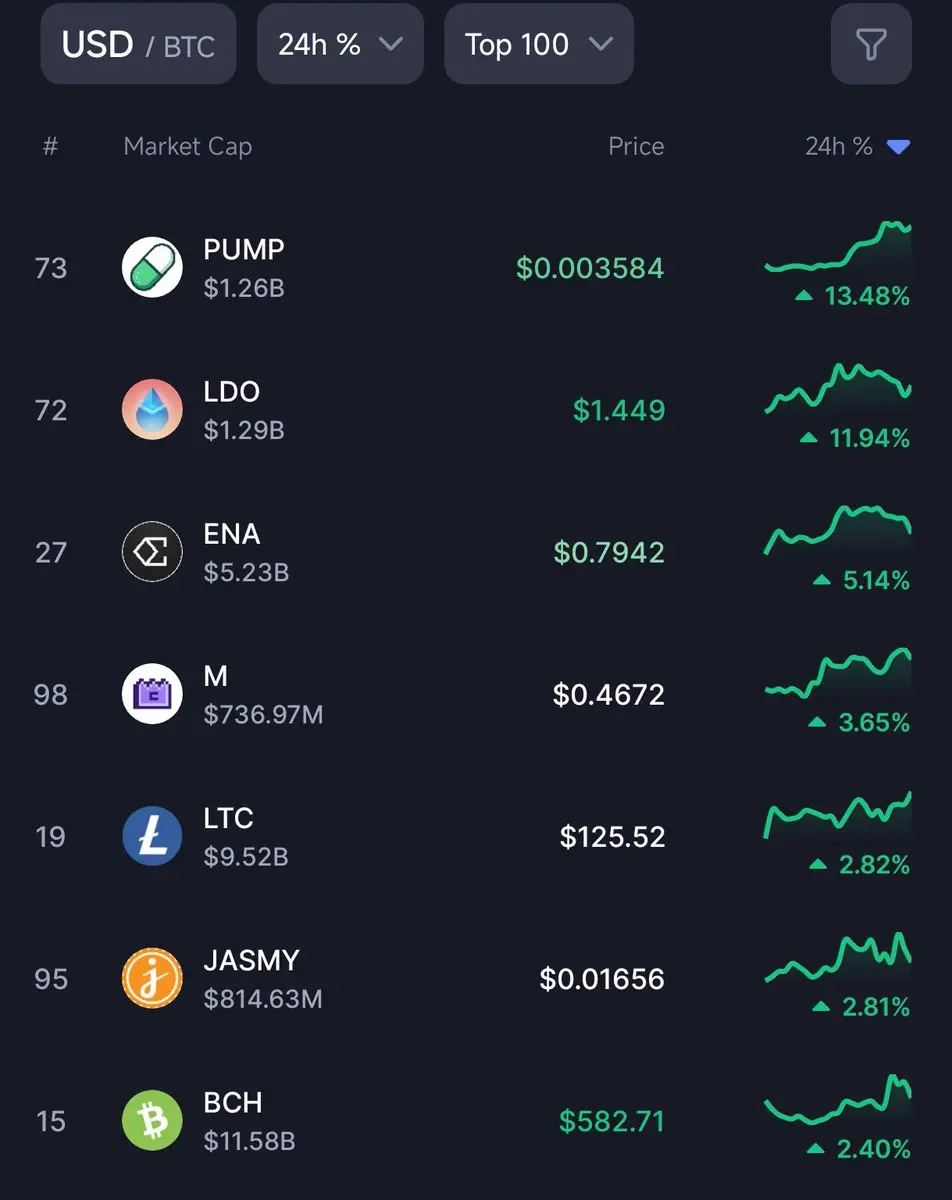The height and width of the screenshot is (1200, 952).
Task: Open PUMP price $0.003584
Action: (x=590, y=268)
